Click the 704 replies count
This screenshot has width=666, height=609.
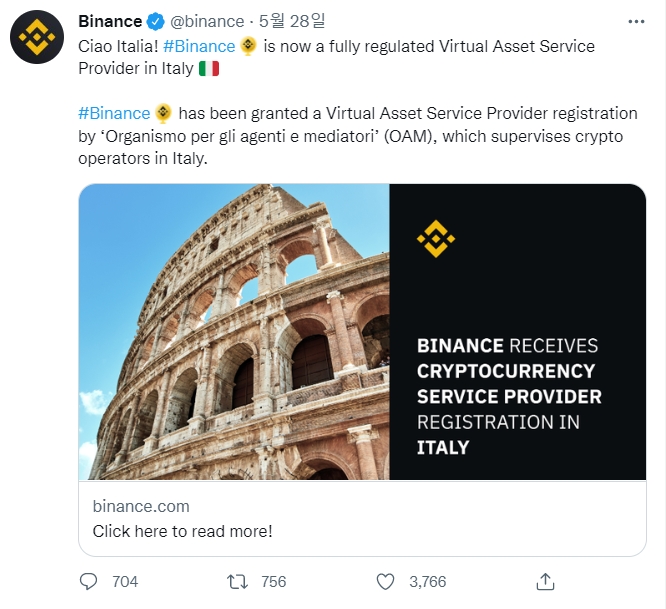tap(125, 581)
